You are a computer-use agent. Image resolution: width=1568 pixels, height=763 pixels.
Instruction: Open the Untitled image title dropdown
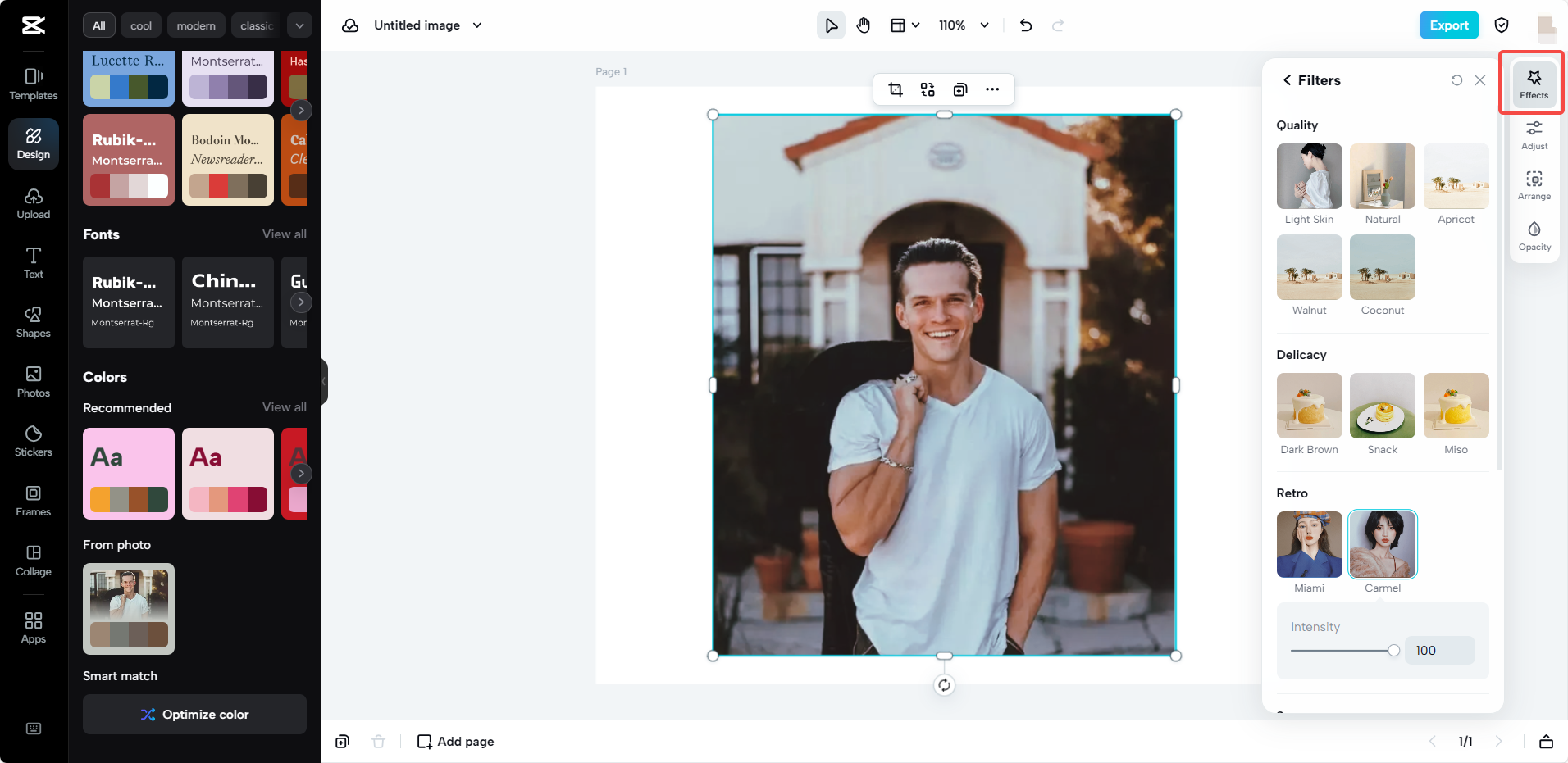476,25
